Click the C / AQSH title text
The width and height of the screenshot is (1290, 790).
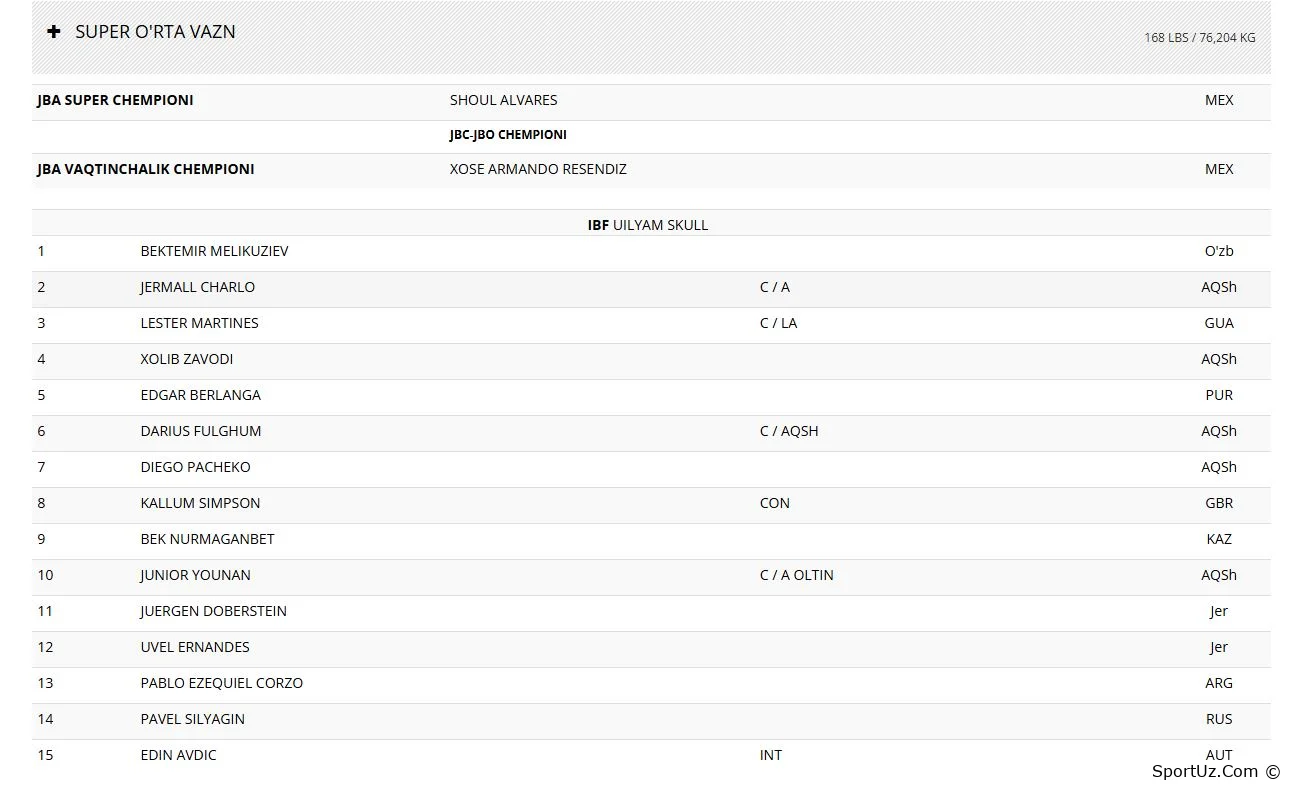click(x=789, y=431)
